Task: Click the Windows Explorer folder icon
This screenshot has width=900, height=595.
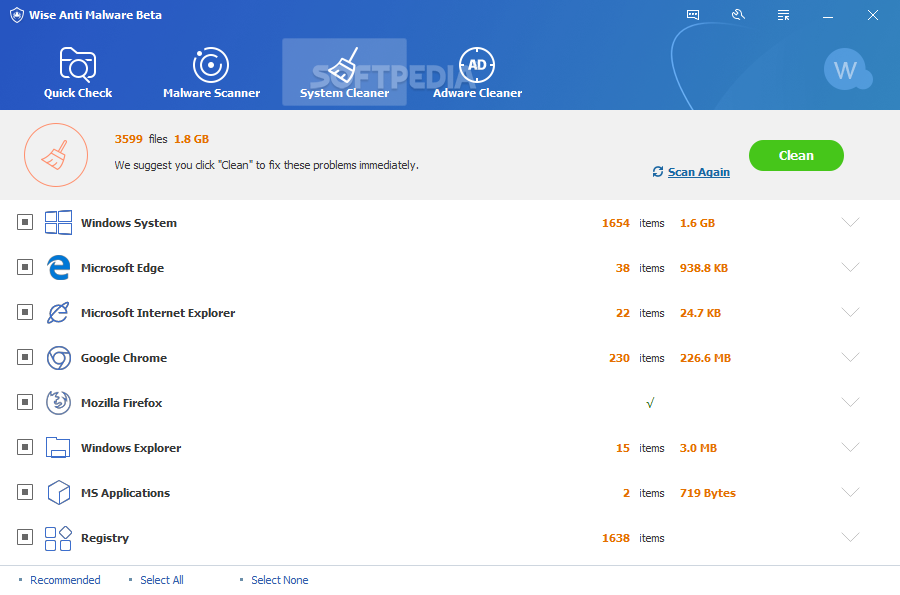Action: 58,448
